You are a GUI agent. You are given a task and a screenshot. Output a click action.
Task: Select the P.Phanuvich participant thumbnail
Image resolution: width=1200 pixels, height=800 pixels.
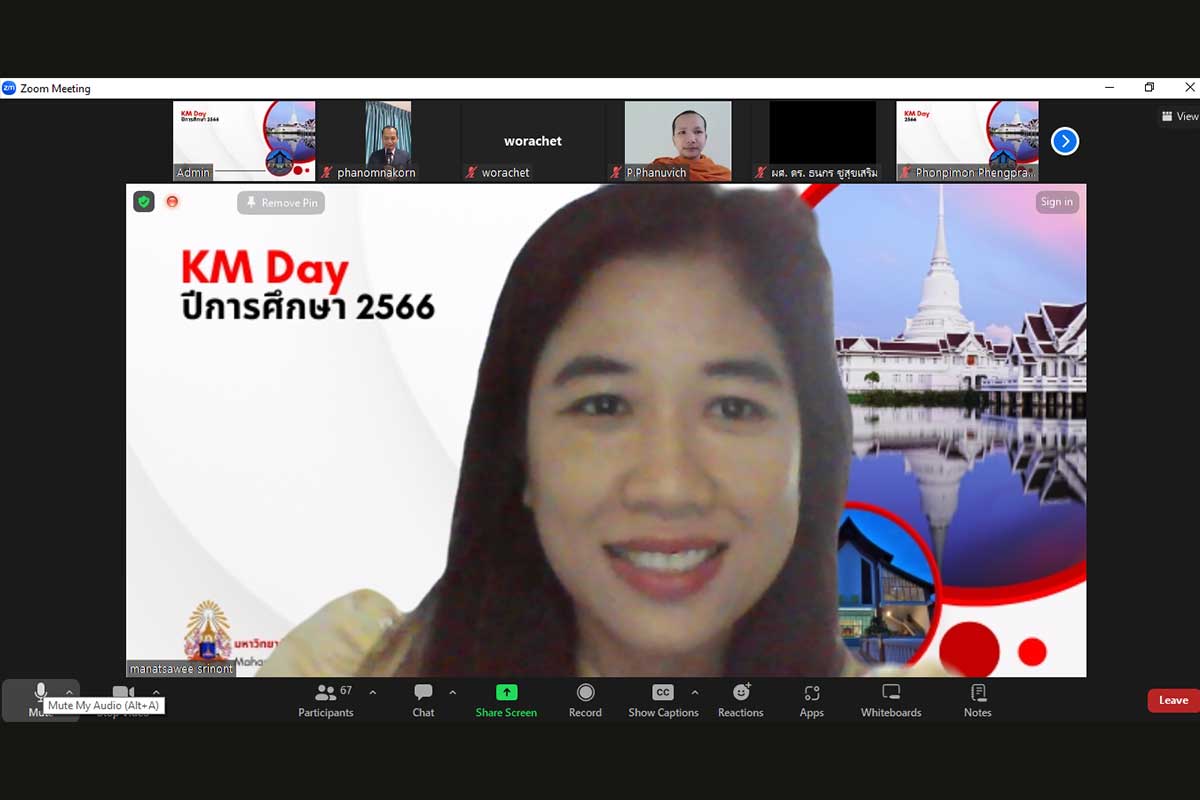point(677,140)
